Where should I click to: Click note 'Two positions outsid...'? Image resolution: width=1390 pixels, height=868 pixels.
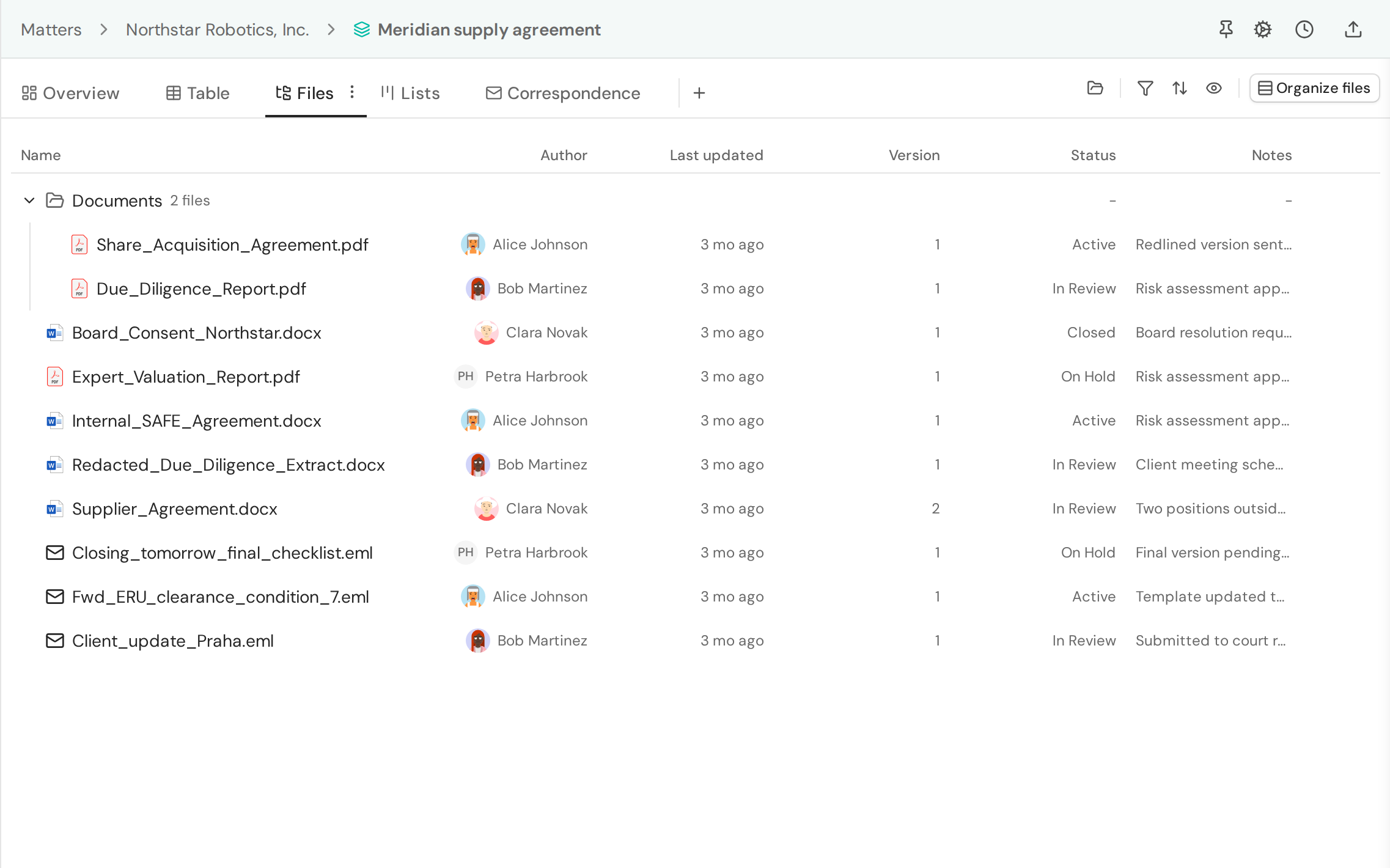[x=1211, y=509]
